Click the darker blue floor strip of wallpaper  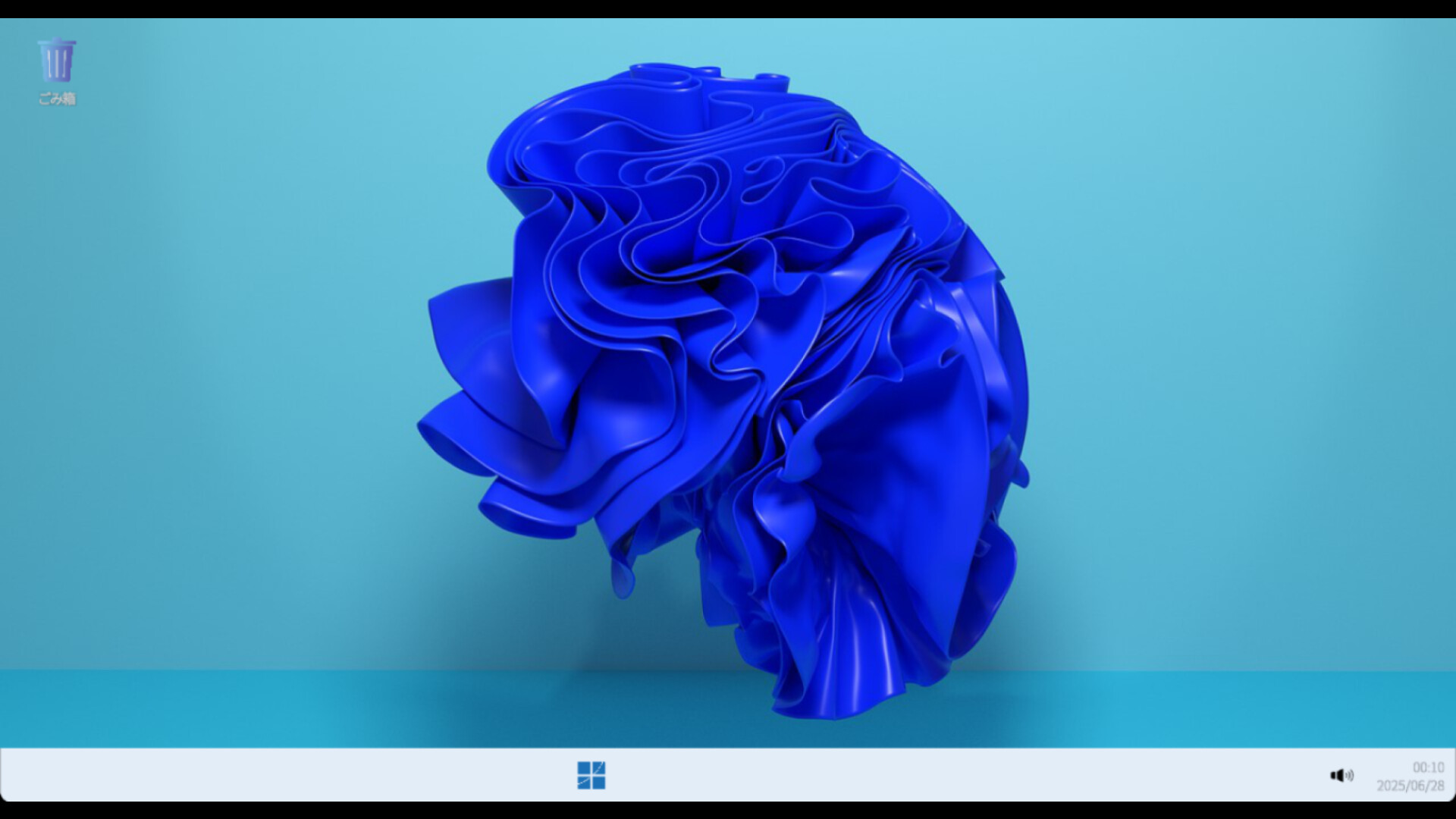(x=227, y=709)
